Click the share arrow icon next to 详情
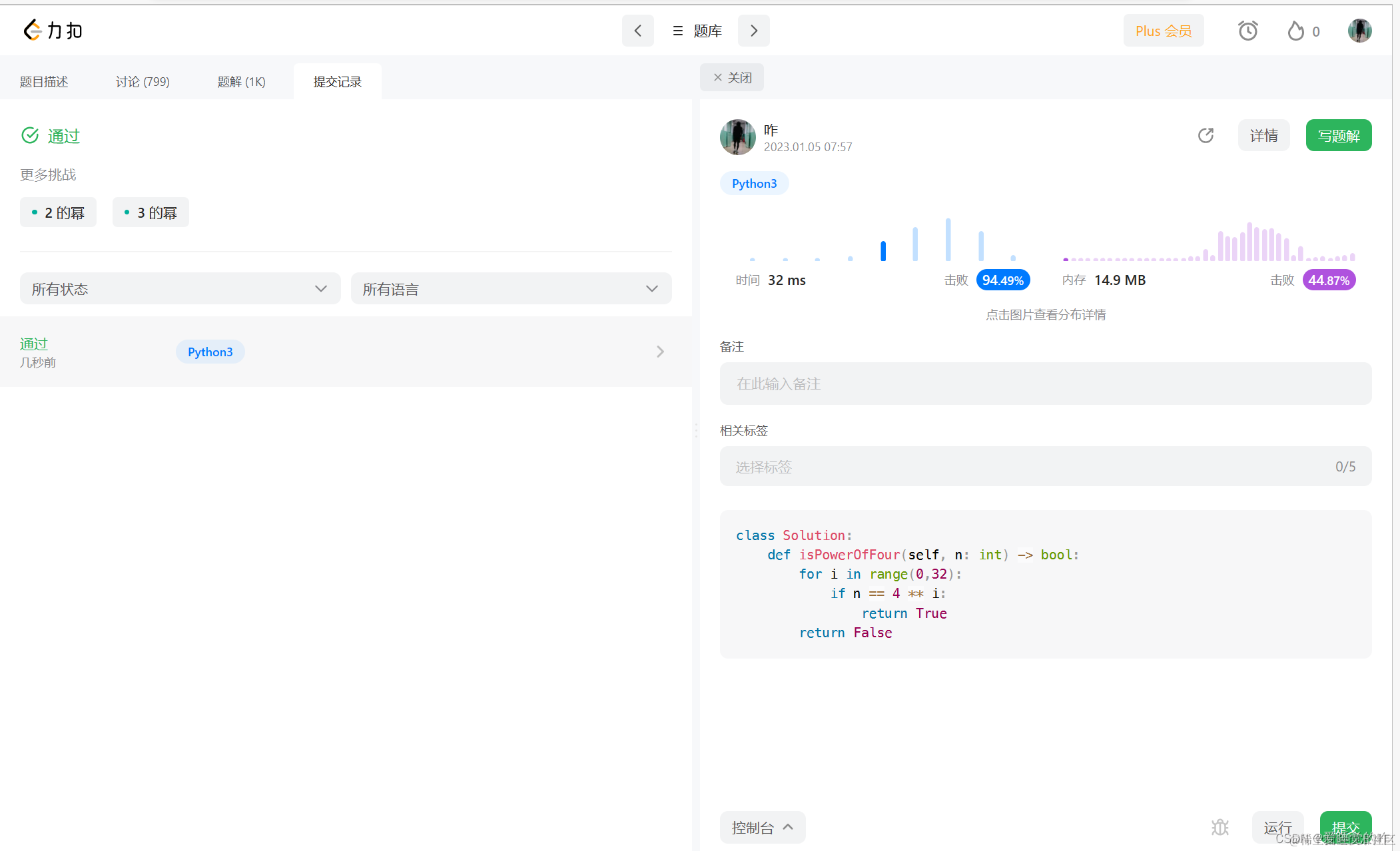Viewport: 1400px width, 851px height. (x=1206, y=135)
